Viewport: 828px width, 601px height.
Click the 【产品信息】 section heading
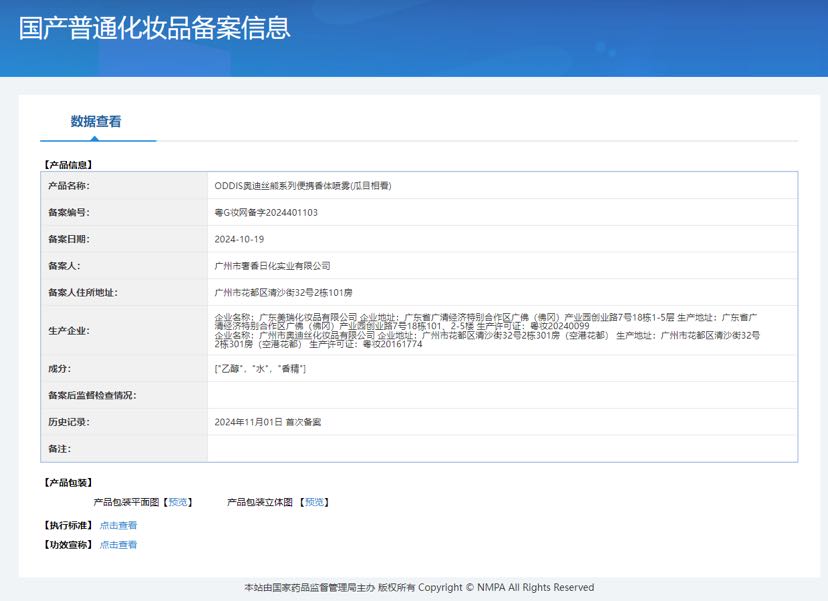click(x=67, y=164)
